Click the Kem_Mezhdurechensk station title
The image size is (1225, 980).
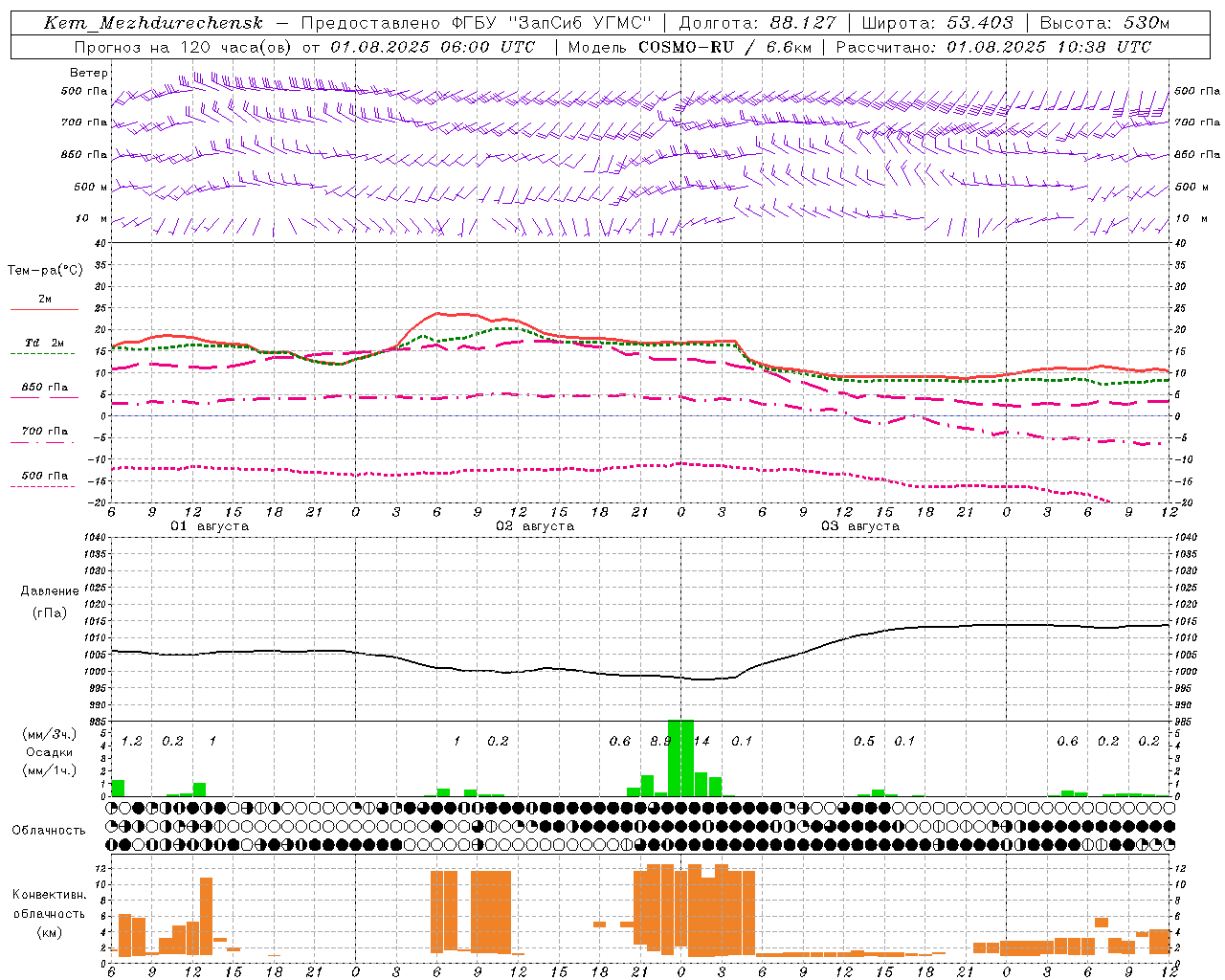click(153, 23)
